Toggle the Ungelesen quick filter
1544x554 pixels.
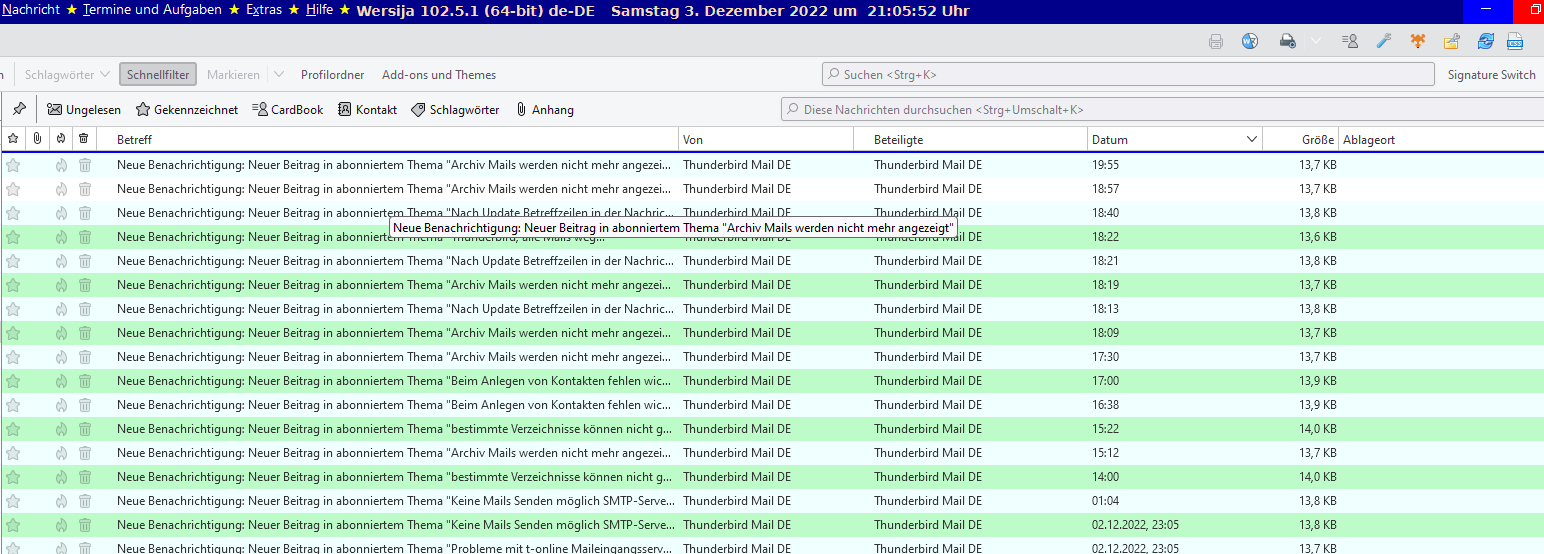tap(84, 110)
